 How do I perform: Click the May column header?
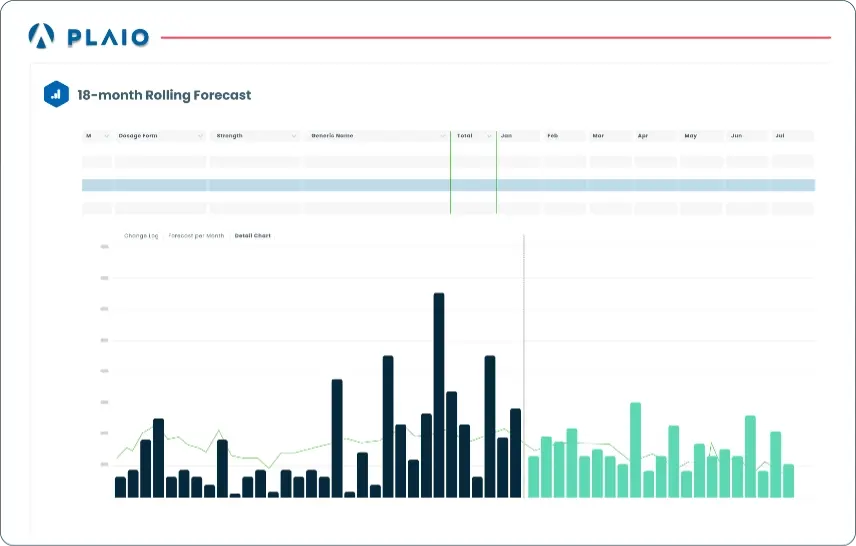(x=702, y=136)
